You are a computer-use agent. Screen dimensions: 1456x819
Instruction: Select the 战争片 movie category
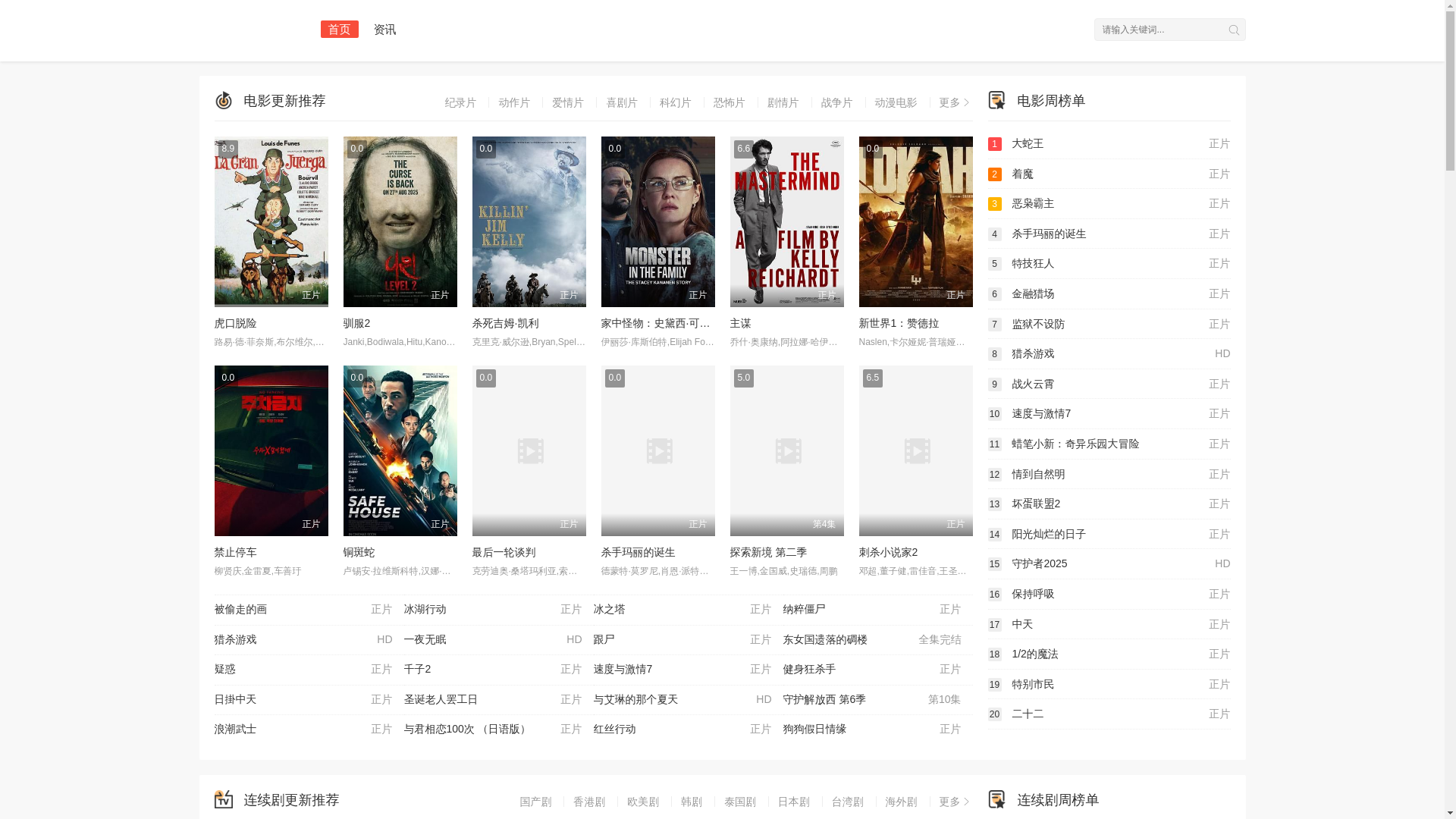point(837,102)
